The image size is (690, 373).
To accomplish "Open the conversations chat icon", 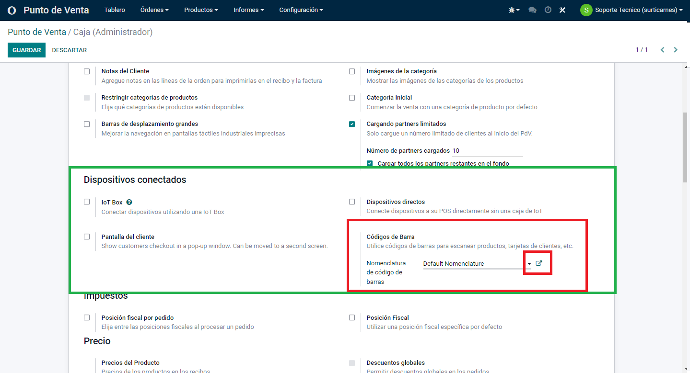I will click(532, 10).
